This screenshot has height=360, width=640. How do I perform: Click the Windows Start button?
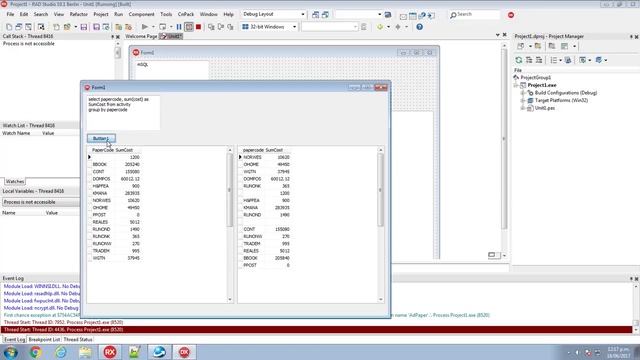[11, 352]
